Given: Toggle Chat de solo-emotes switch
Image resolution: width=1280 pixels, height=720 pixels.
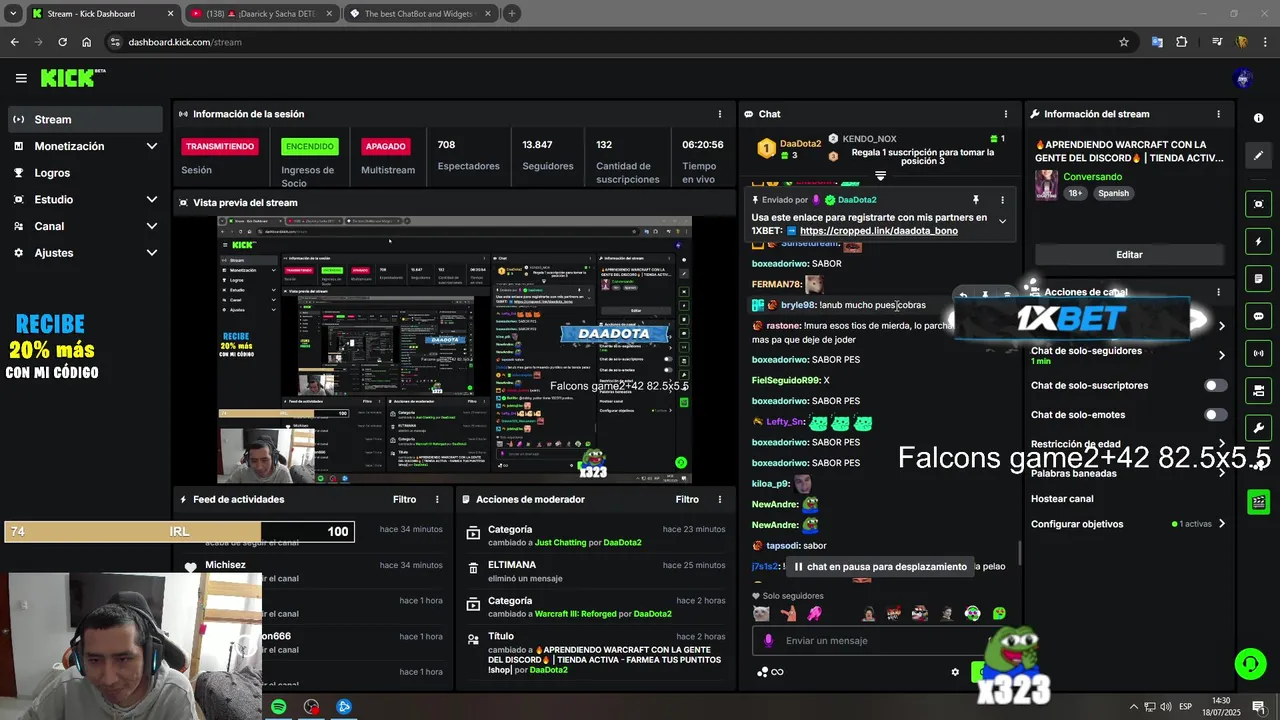Looking at the screenshot, I should pos(1215,415).
